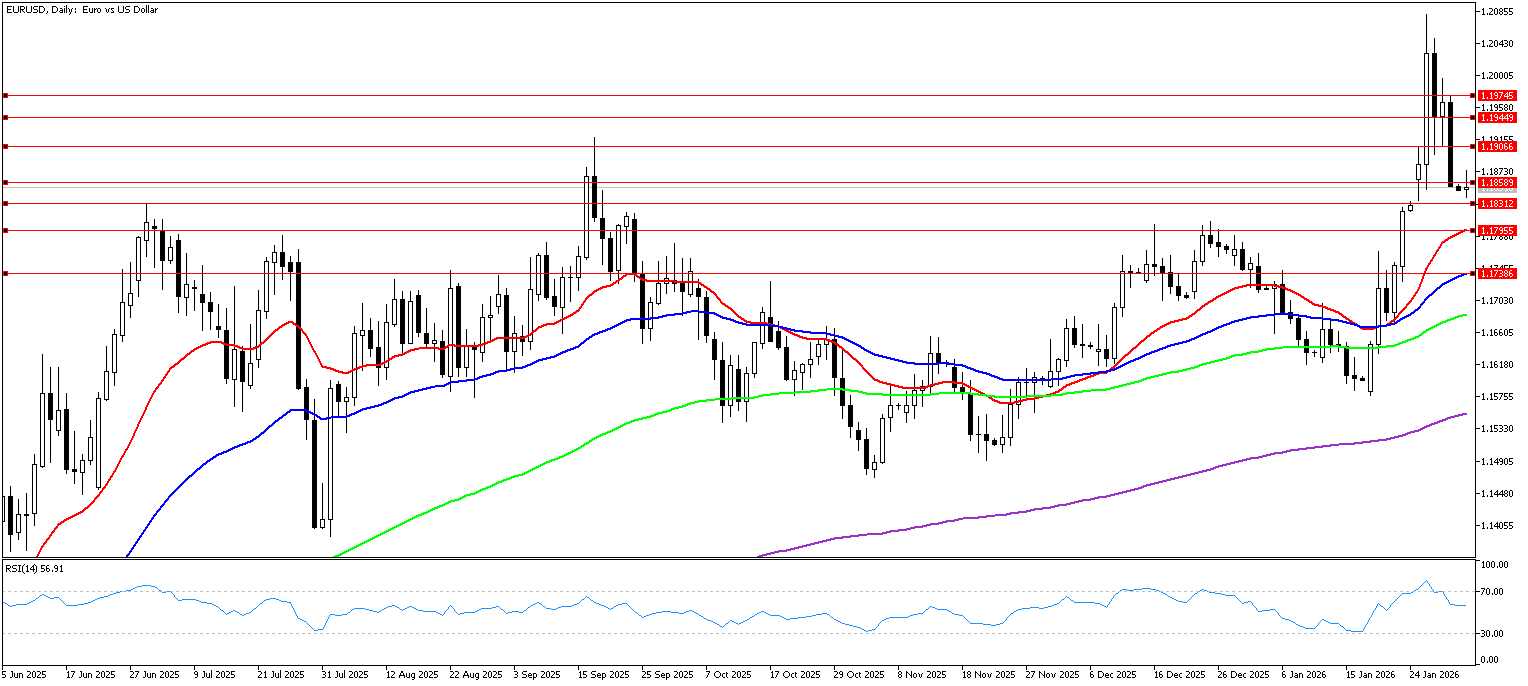Click the '18 Nov 2025' date label
Screen dimensions: 1528x686
click(987, 675)
